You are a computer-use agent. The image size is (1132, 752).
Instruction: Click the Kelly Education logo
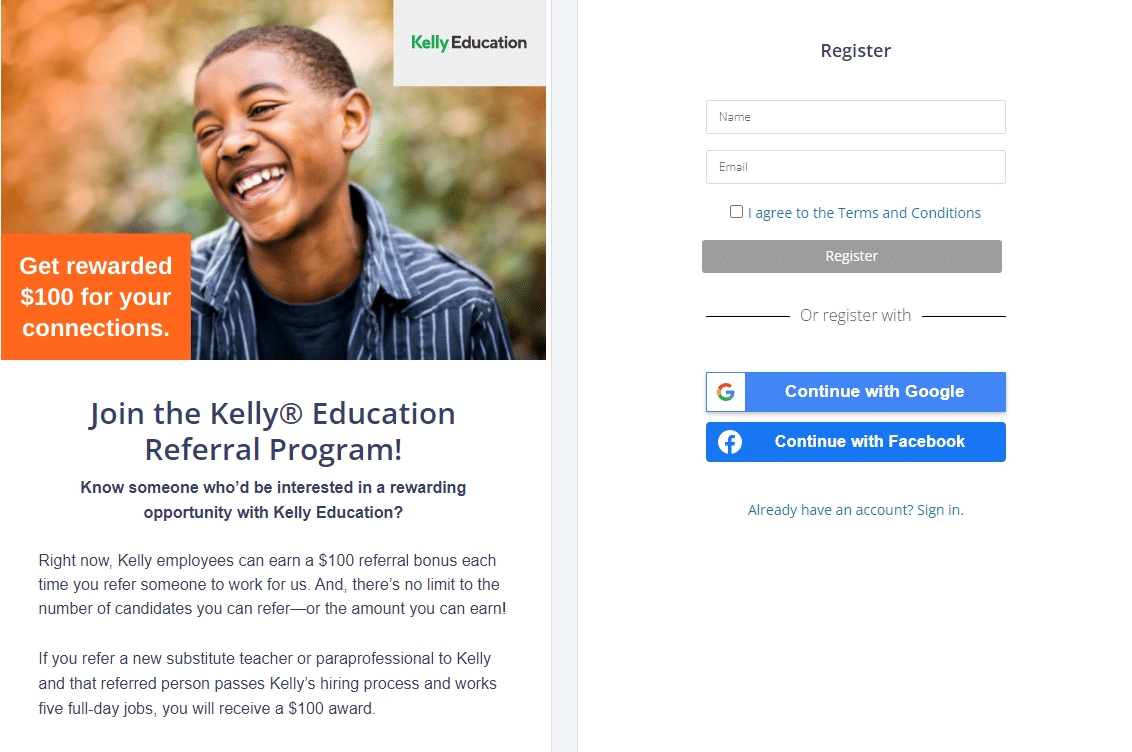click(x=469, y=43)
